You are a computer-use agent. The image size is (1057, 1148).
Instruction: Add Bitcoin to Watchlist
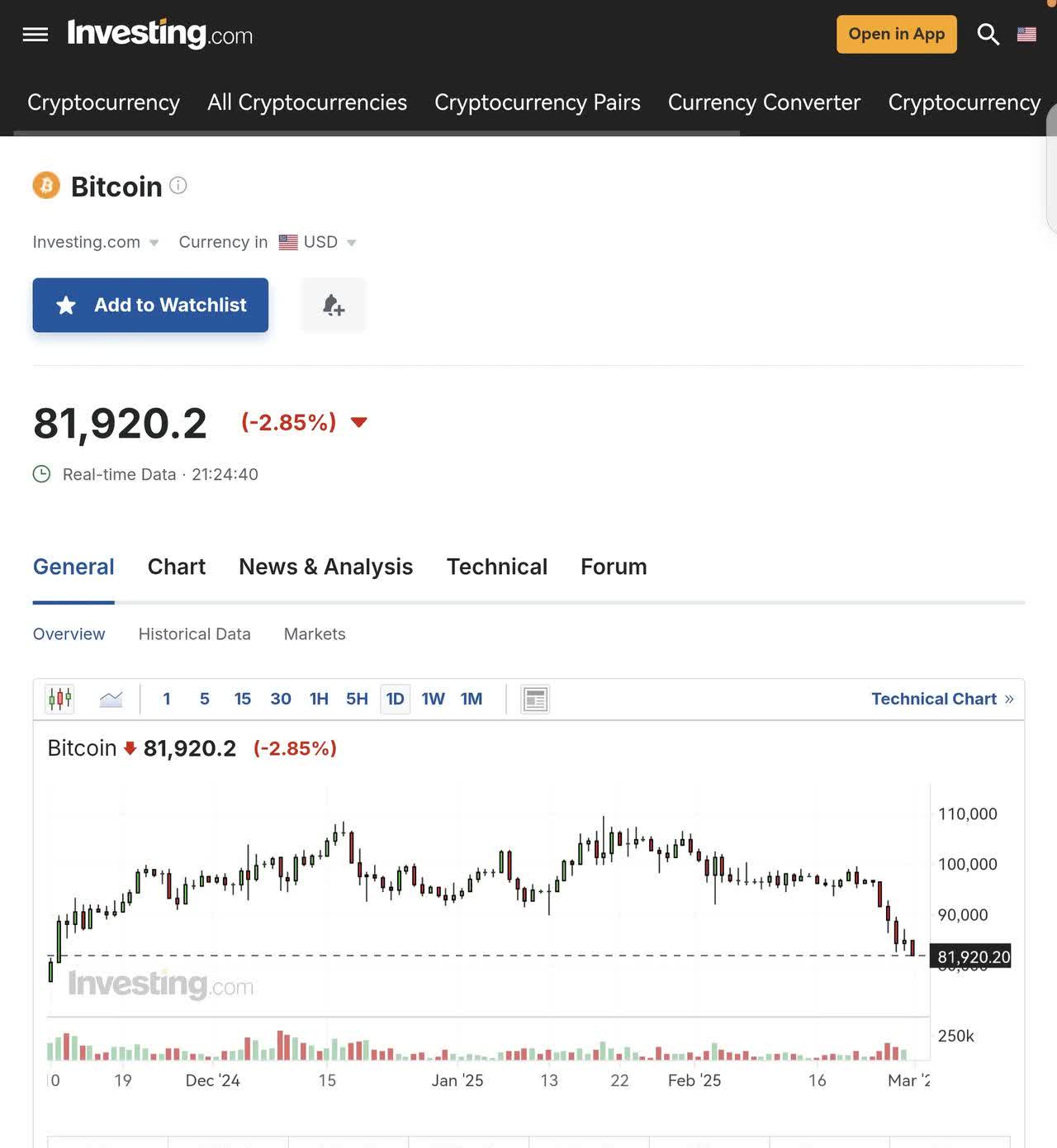[150, 305]
